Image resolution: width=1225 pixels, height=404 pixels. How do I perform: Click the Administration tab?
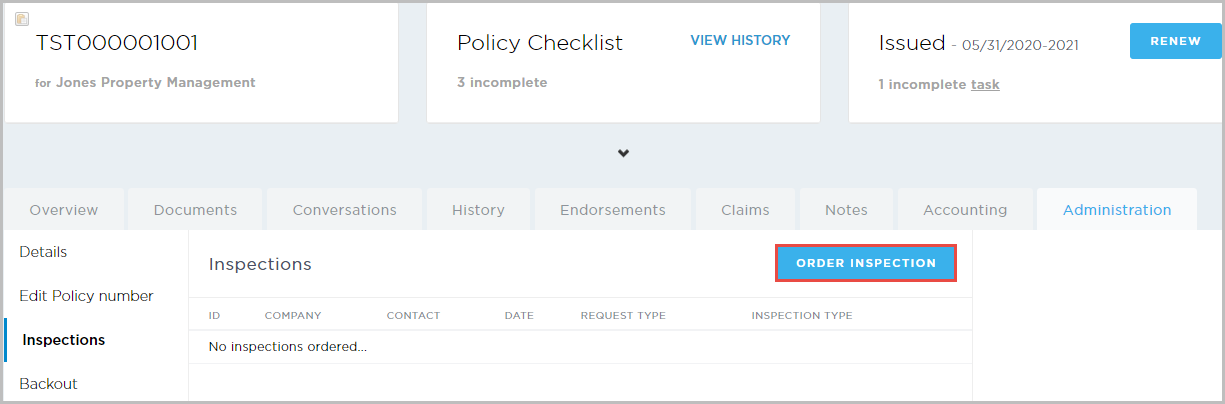pyautogui.click(x=1117, y=210)
